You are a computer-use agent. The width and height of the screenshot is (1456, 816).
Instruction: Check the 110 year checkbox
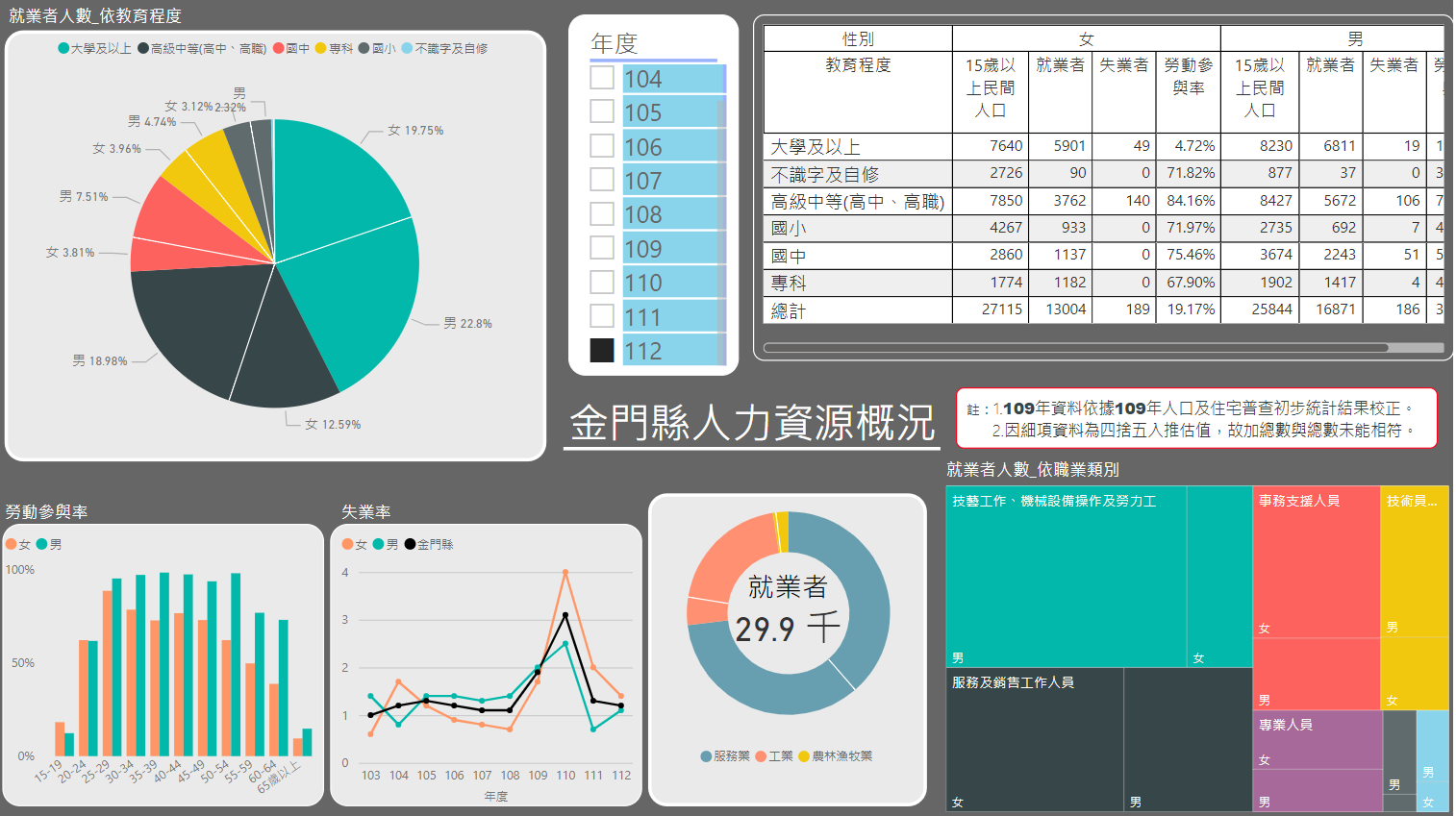[x=602, y=282]
